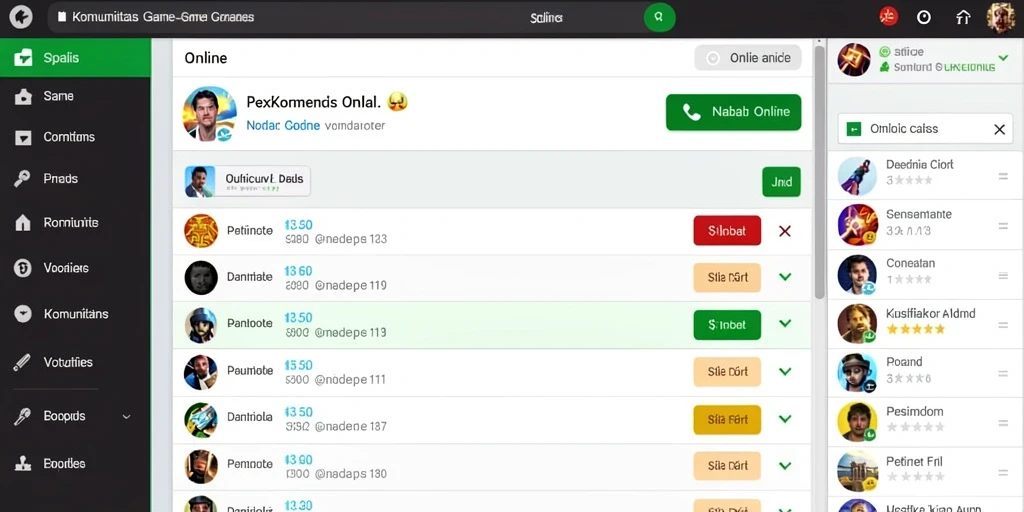Image resolution: width=1024 pixels, height=512 pixels.
Task: Expand the nodepe 113 row chevron
Action: 785,324
